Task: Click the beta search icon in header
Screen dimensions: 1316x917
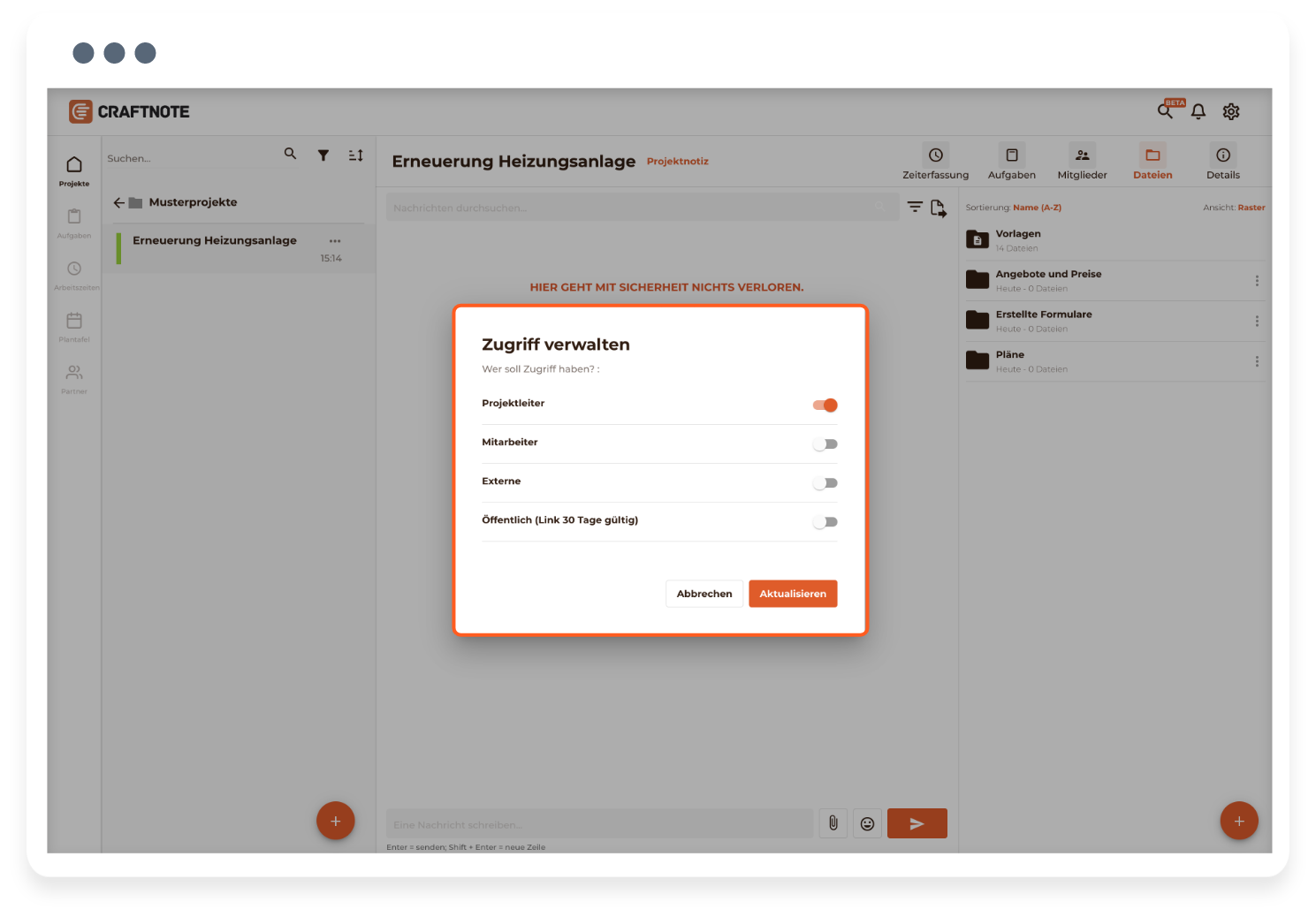Action: 1166,111
